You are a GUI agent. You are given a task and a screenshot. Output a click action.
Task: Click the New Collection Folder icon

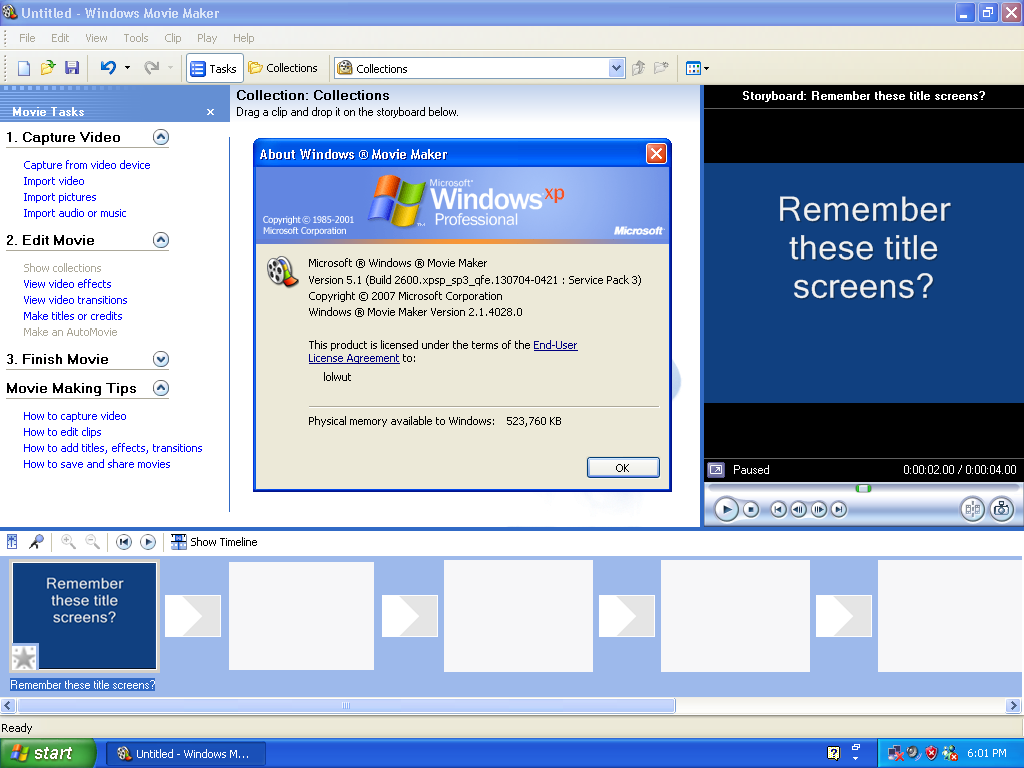[x=662, y=68]
